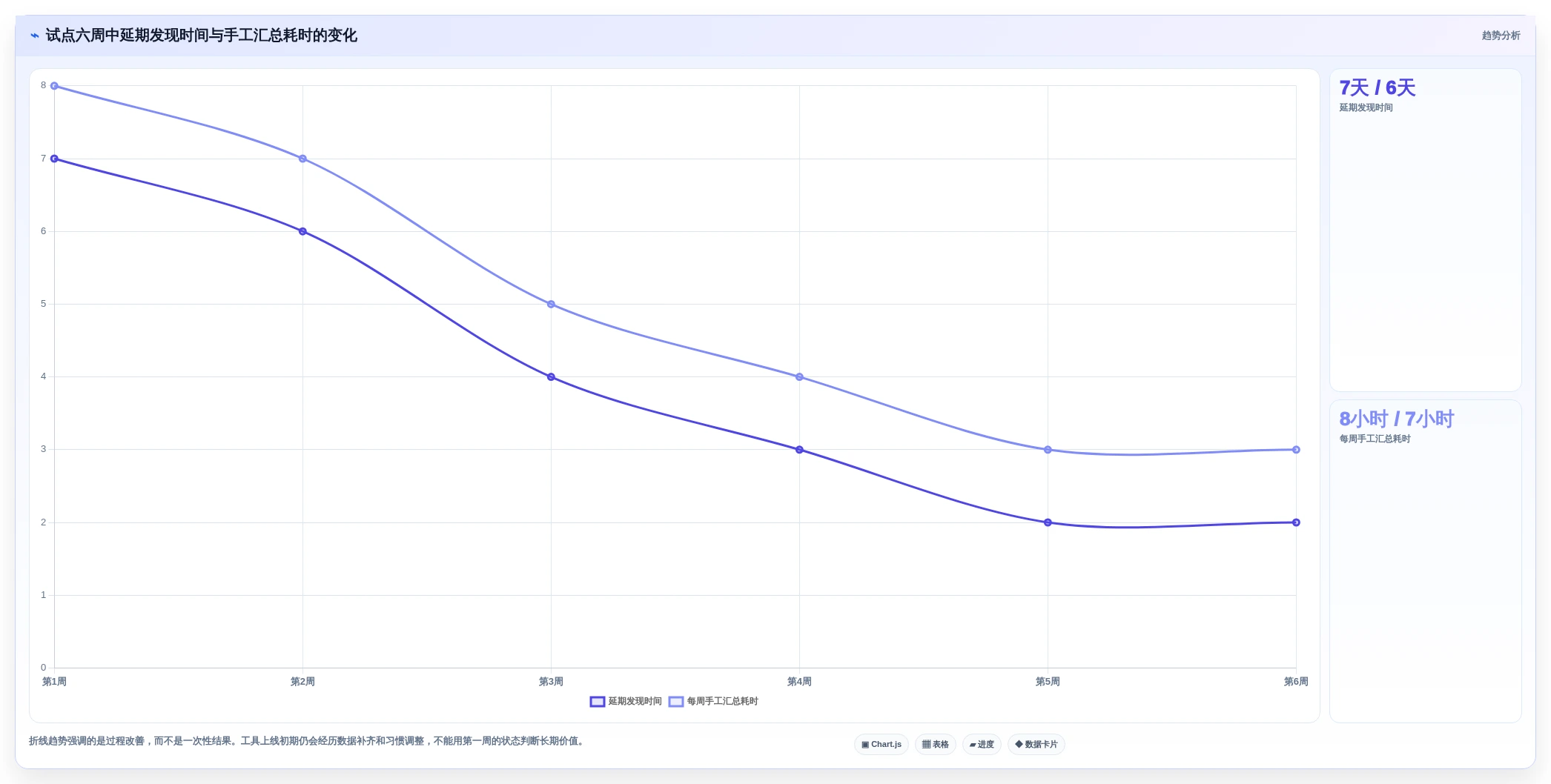Image resolution: width=1551 pixels, height=784 pixels.
Task: Click the 每周手工汇总耗时 data point at 第6周
Action: 1296,450
